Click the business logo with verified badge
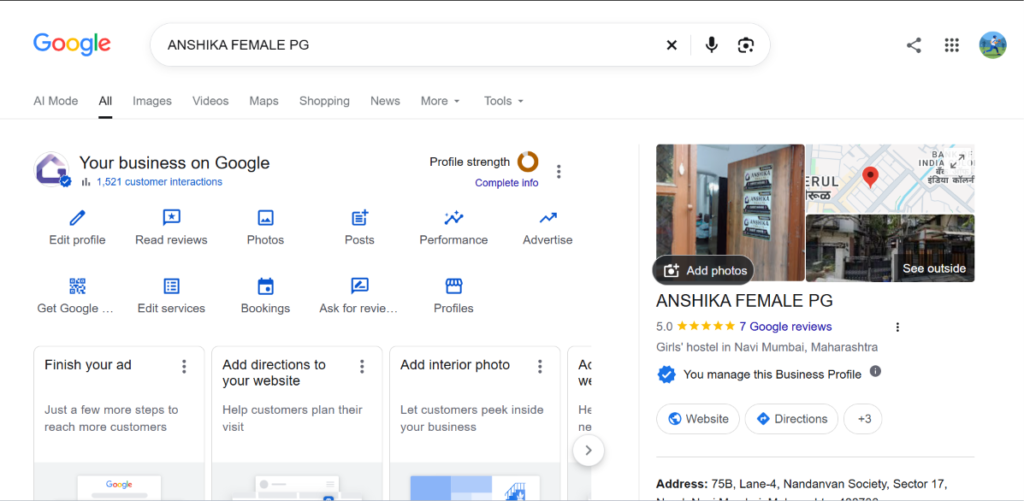Image resolution: width=1024 pixels, height=501 pixels. (52, 170)
